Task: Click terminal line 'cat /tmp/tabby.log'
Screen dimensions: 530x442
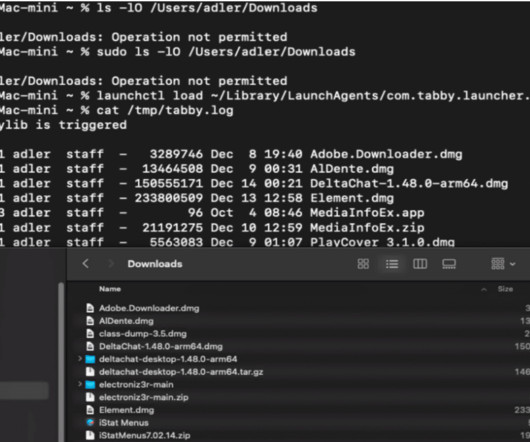Action: (165, 110)
